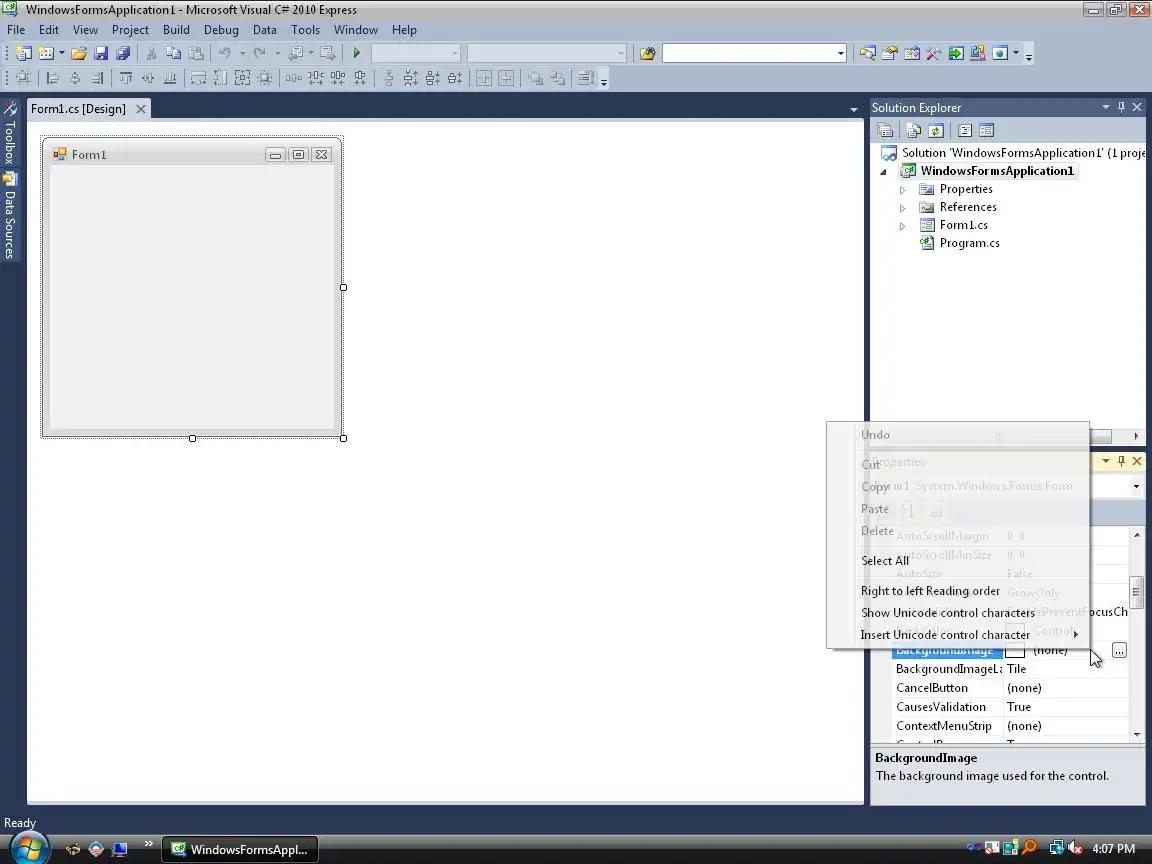Image resolution: width=1152 pixels, height=864 pixels.
Task: Click Properties grid scrollbar down arrow
Action: [1137, 734]
